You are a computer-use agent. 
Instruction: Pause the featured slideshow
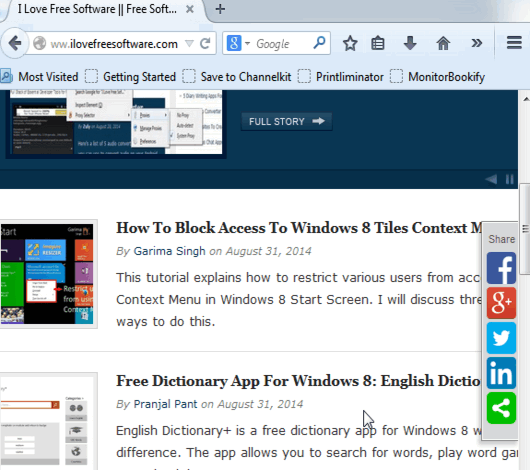coord(510,179)
